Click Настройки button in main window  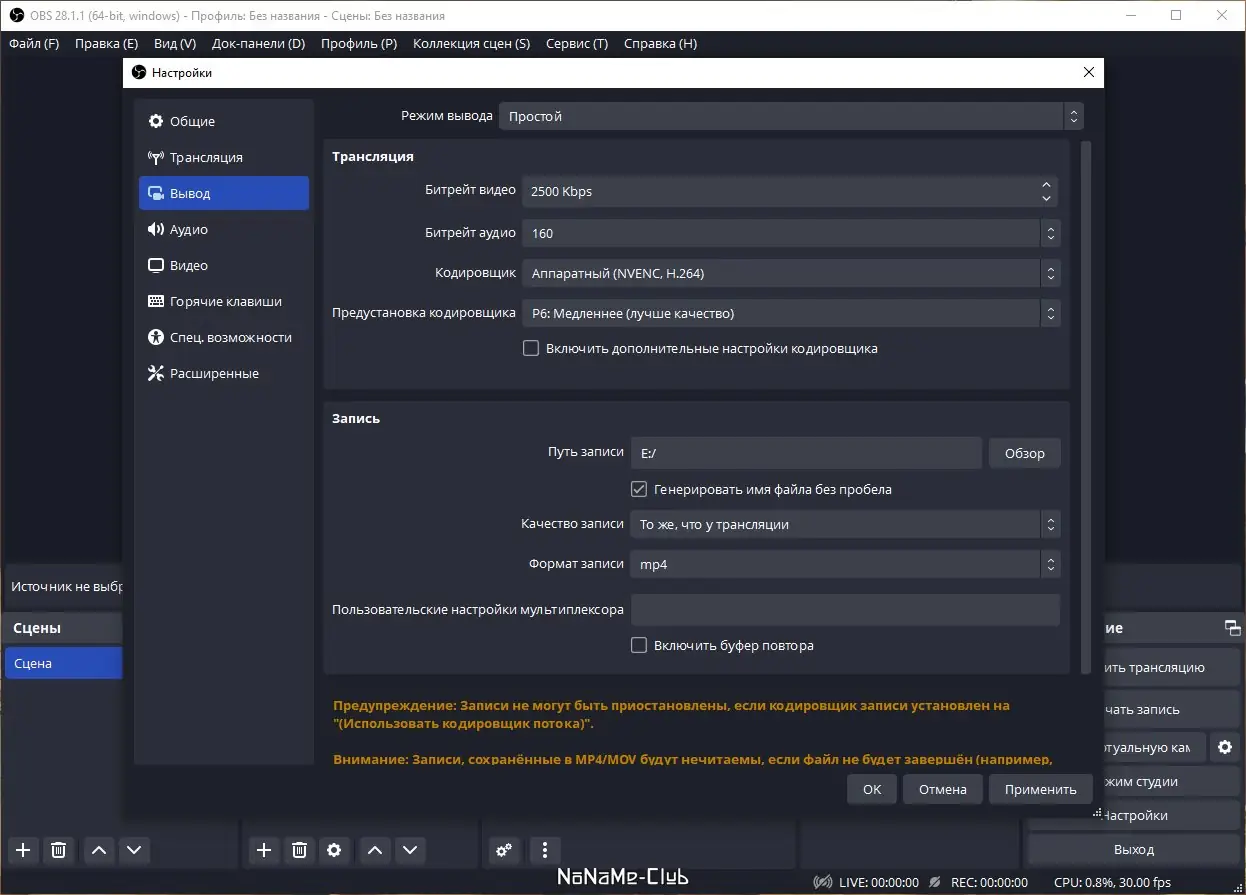tap(1134, 816)
